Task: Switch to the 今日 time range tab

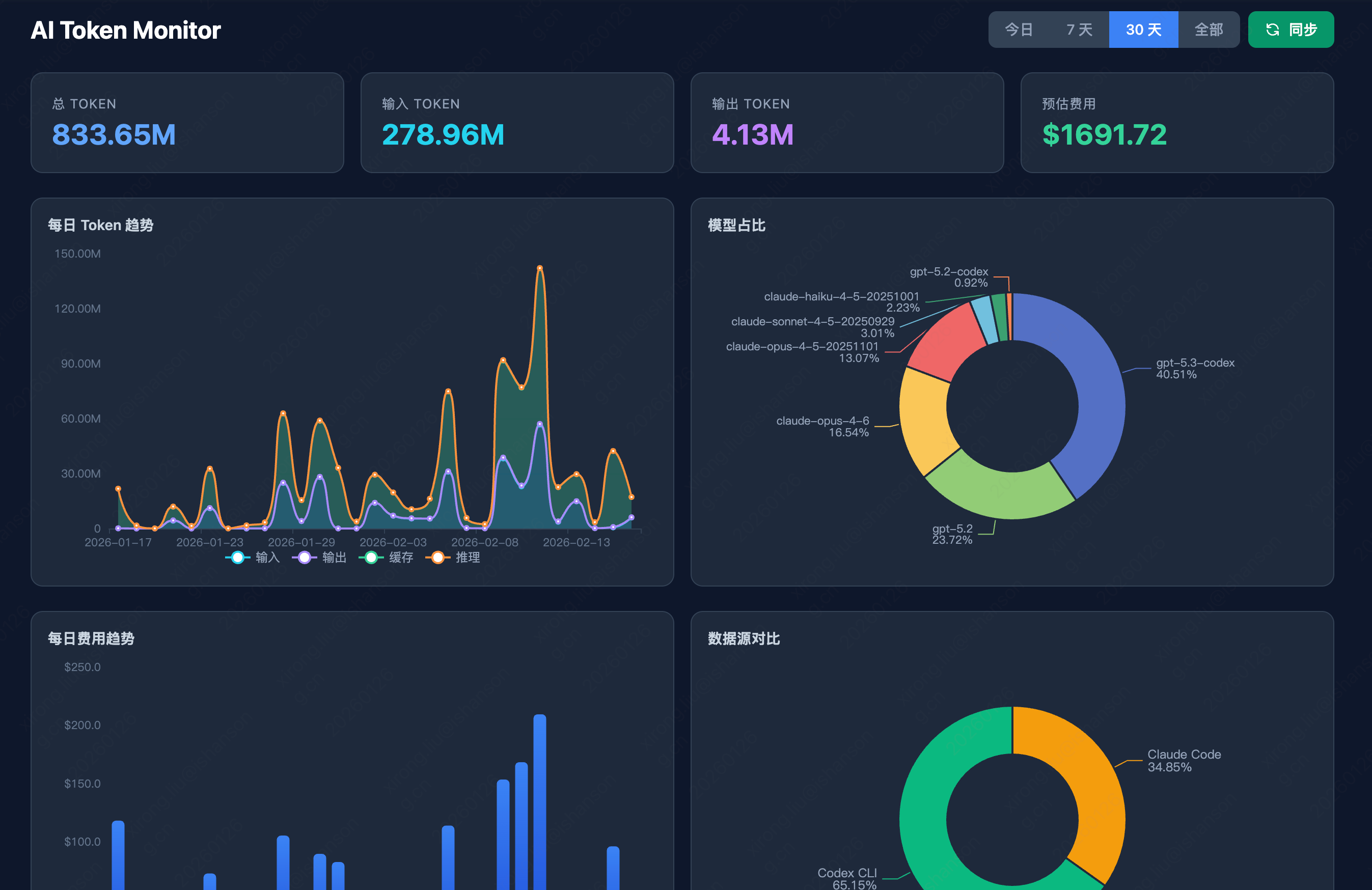Action: (1019, 30)
